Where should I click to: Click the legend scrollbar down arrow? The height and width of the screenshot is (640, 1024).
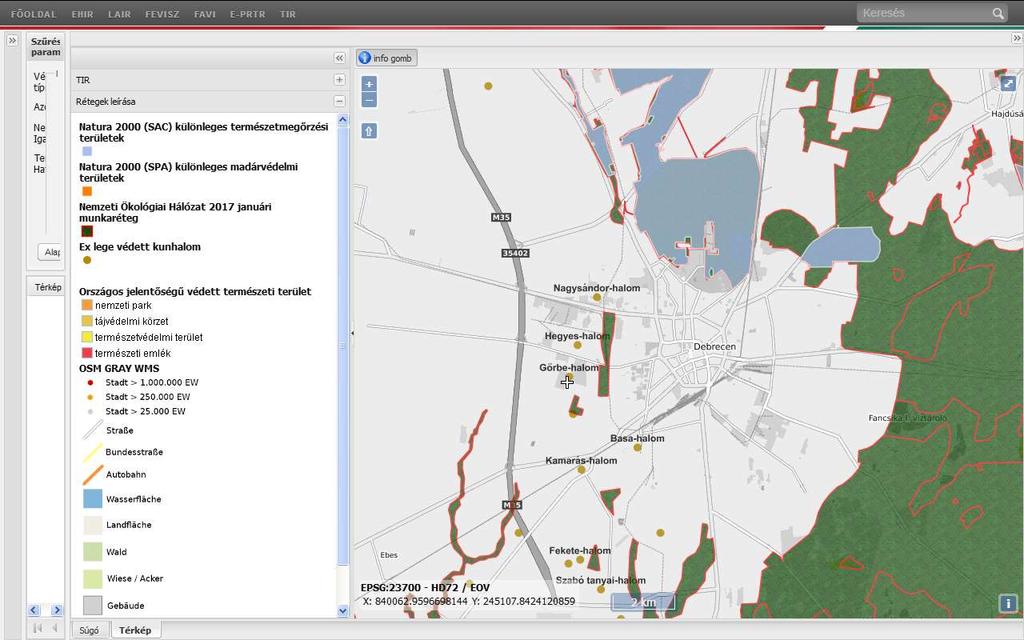pyautogui.click(x=343, y=611)
